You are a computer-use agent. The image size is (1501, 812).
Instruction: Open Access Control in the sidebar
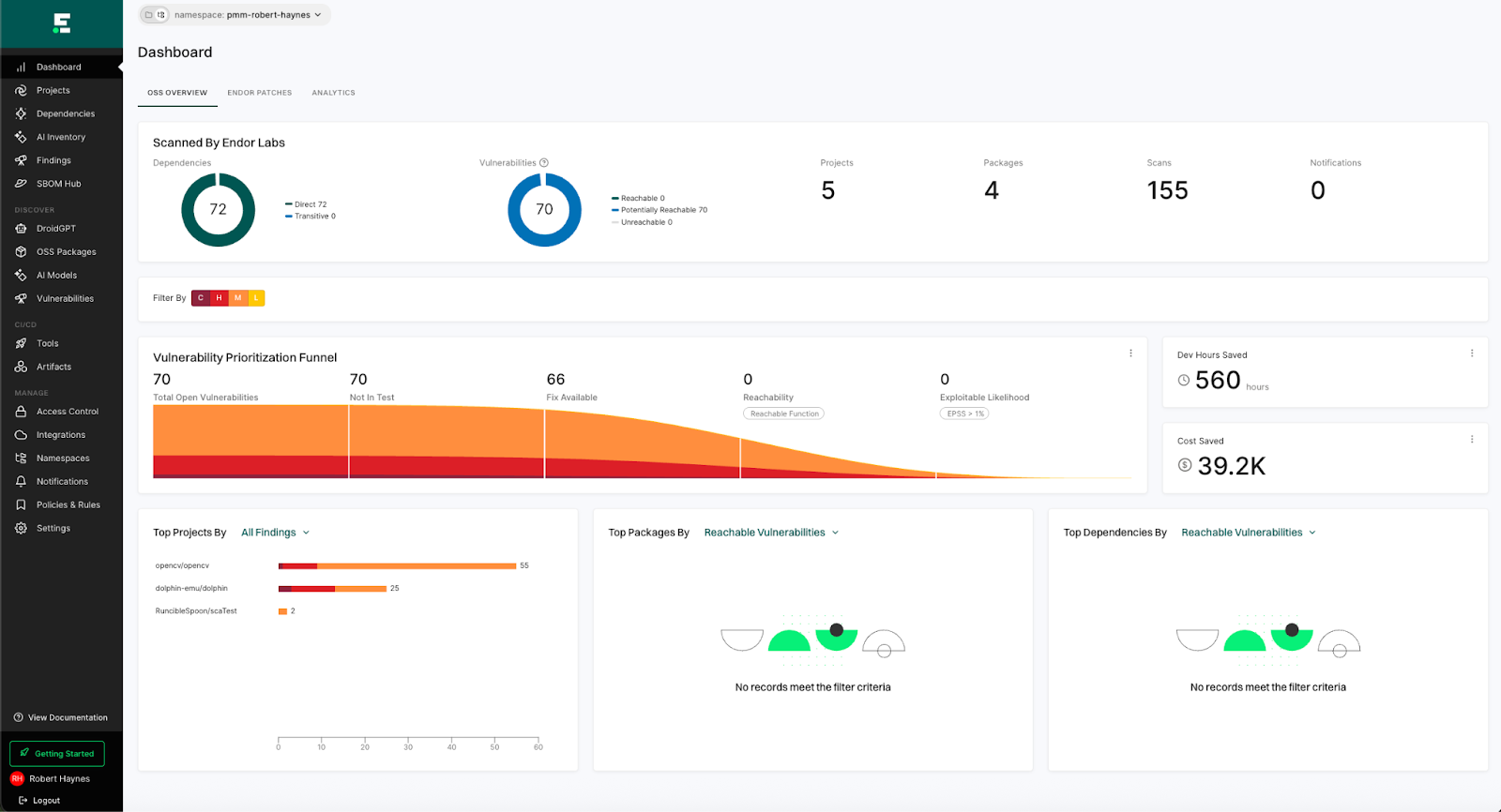(61, 412)
